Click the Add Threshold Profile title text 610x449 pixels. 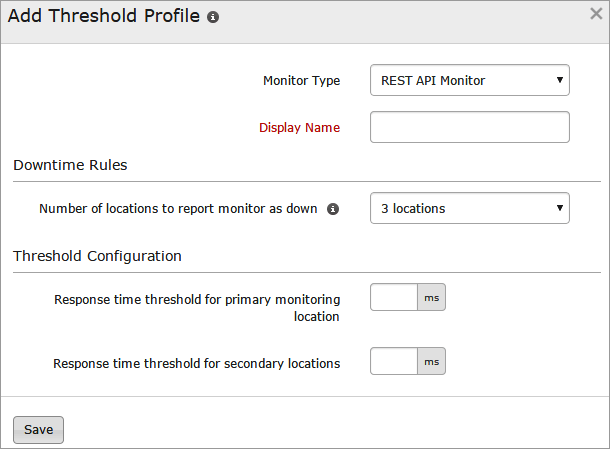(105, 18)
